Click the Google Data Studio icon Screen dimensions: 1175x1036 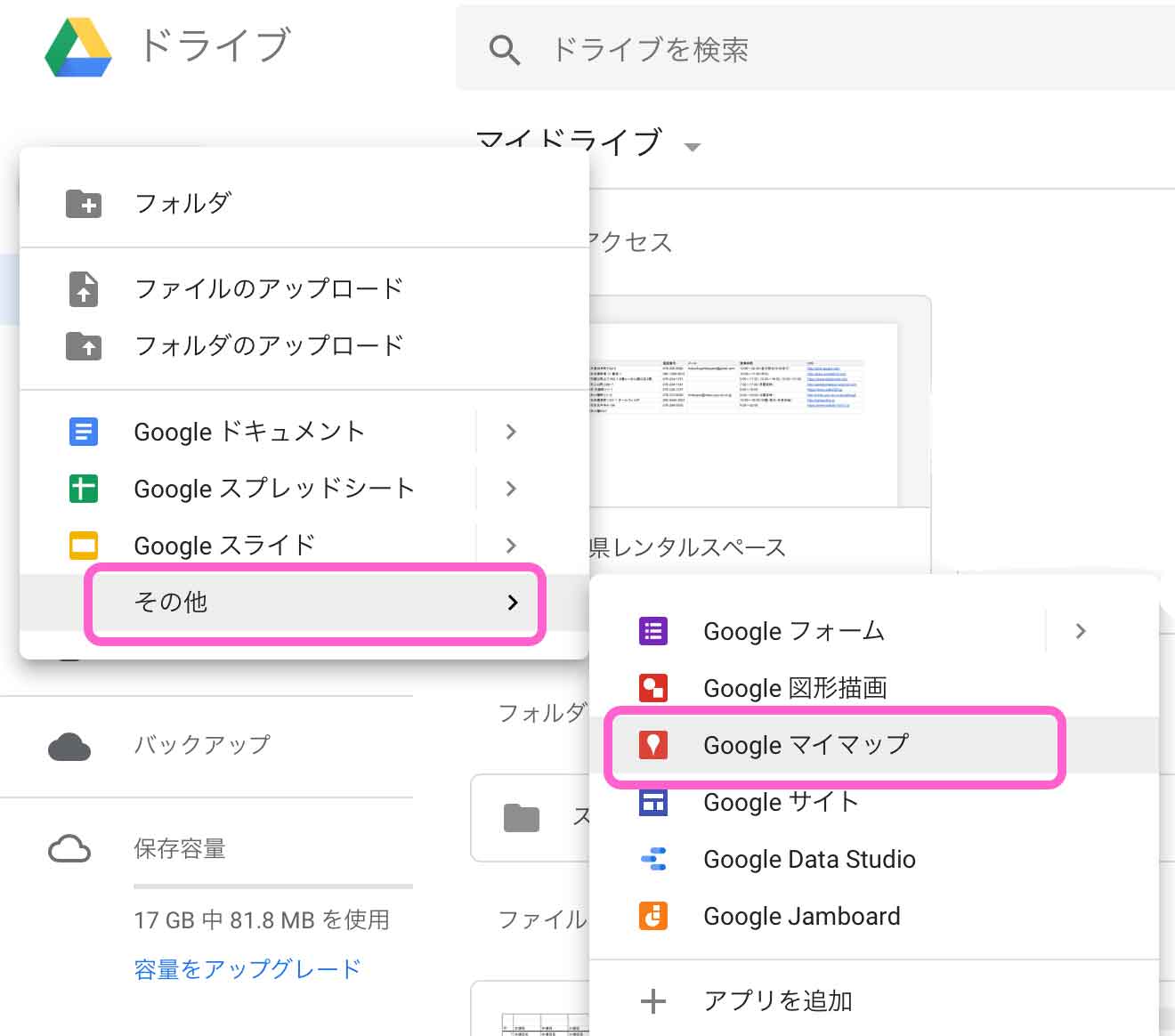pos(653,859)
